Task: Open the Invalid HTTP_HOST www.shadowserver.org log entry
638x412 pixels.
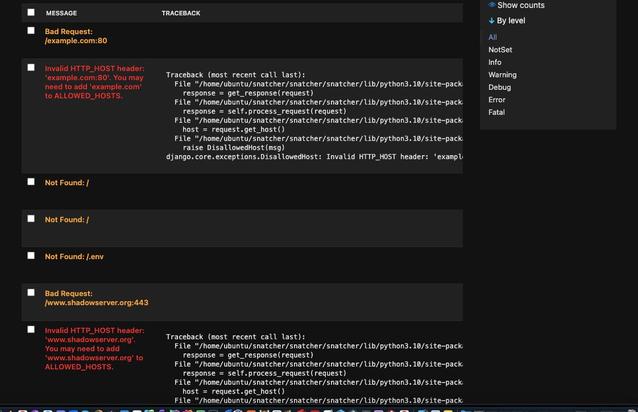Action: pos(94,349)
